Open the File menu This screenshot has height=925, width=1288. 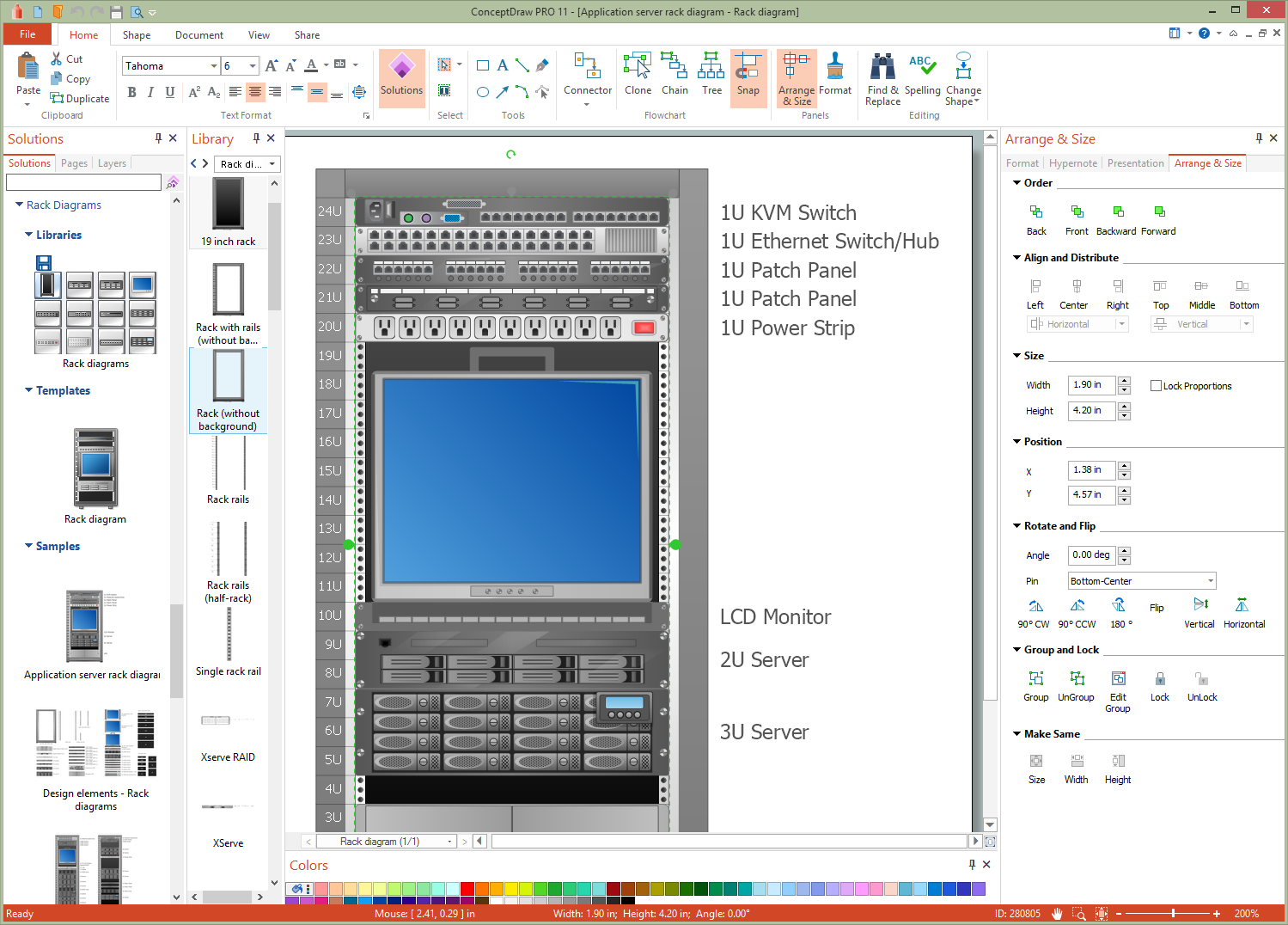pos(27,34)
